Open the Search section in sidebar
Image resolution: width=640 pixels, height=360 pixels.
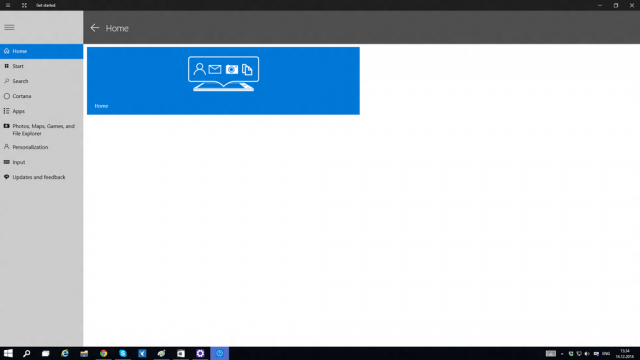(42, 81)
